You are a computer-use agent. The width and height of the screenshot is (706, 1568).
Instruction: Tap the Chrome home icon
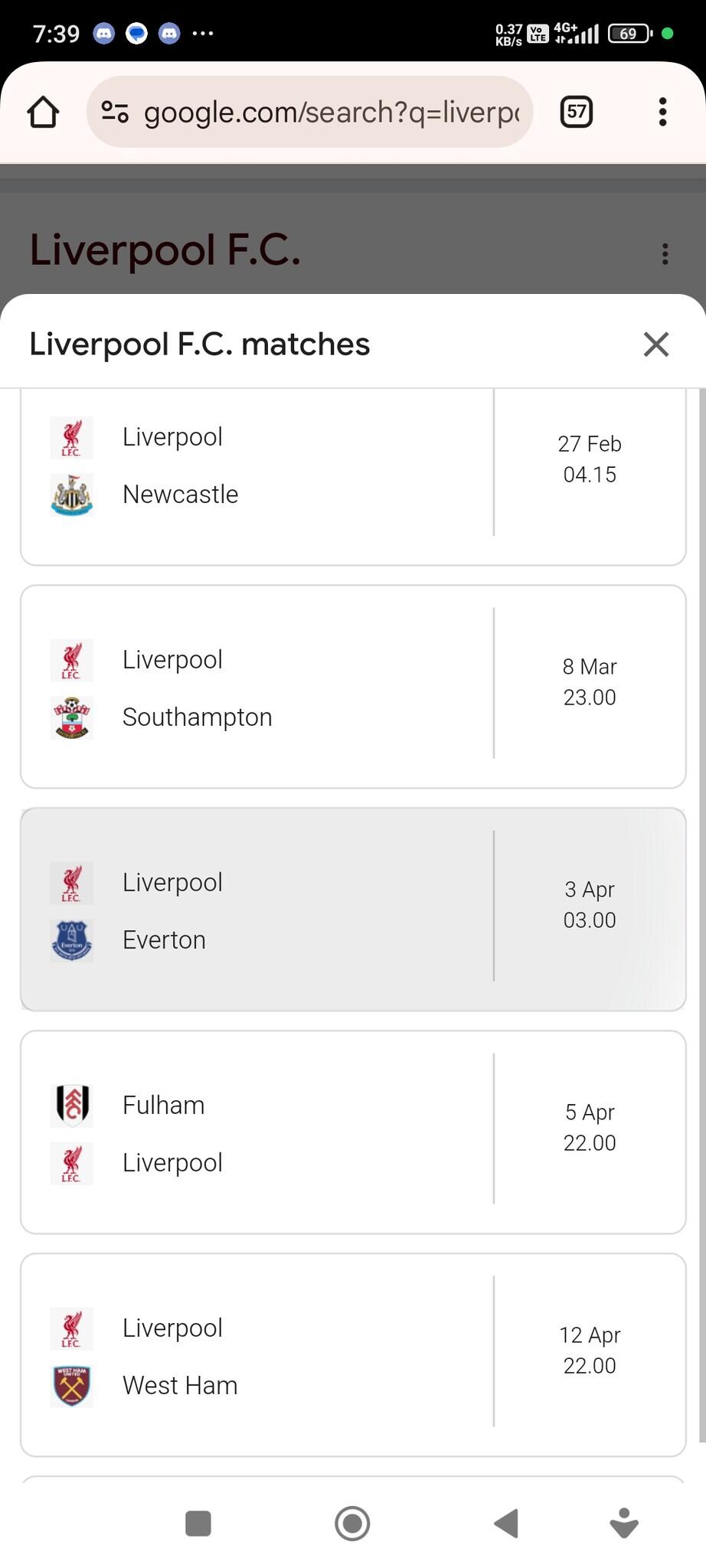43,112
